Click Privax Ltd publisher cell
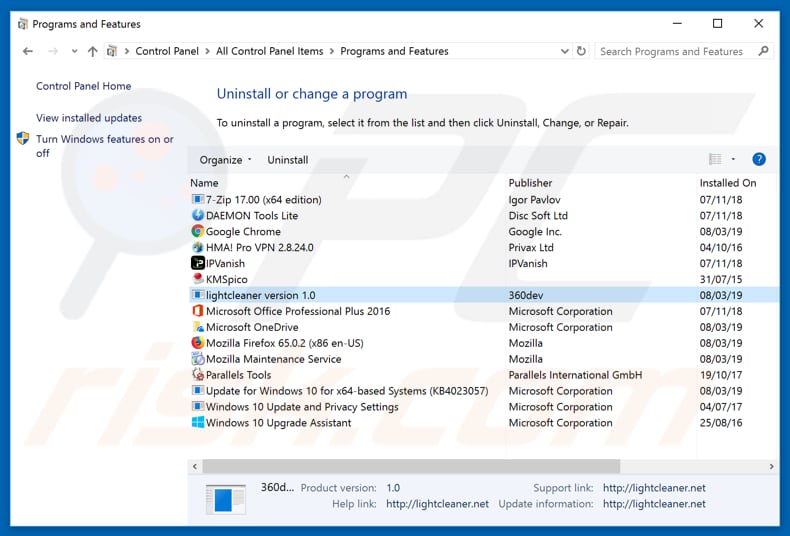790x536 pixels. (x=531, y=247)
